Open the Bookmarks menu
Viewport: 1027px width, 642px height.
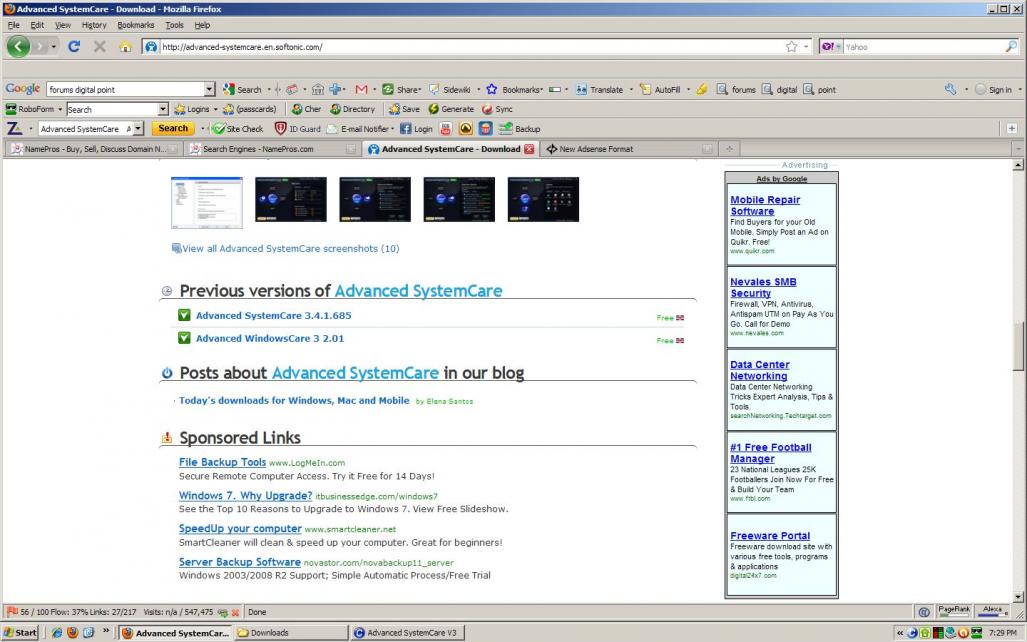[x=136, y=25]
